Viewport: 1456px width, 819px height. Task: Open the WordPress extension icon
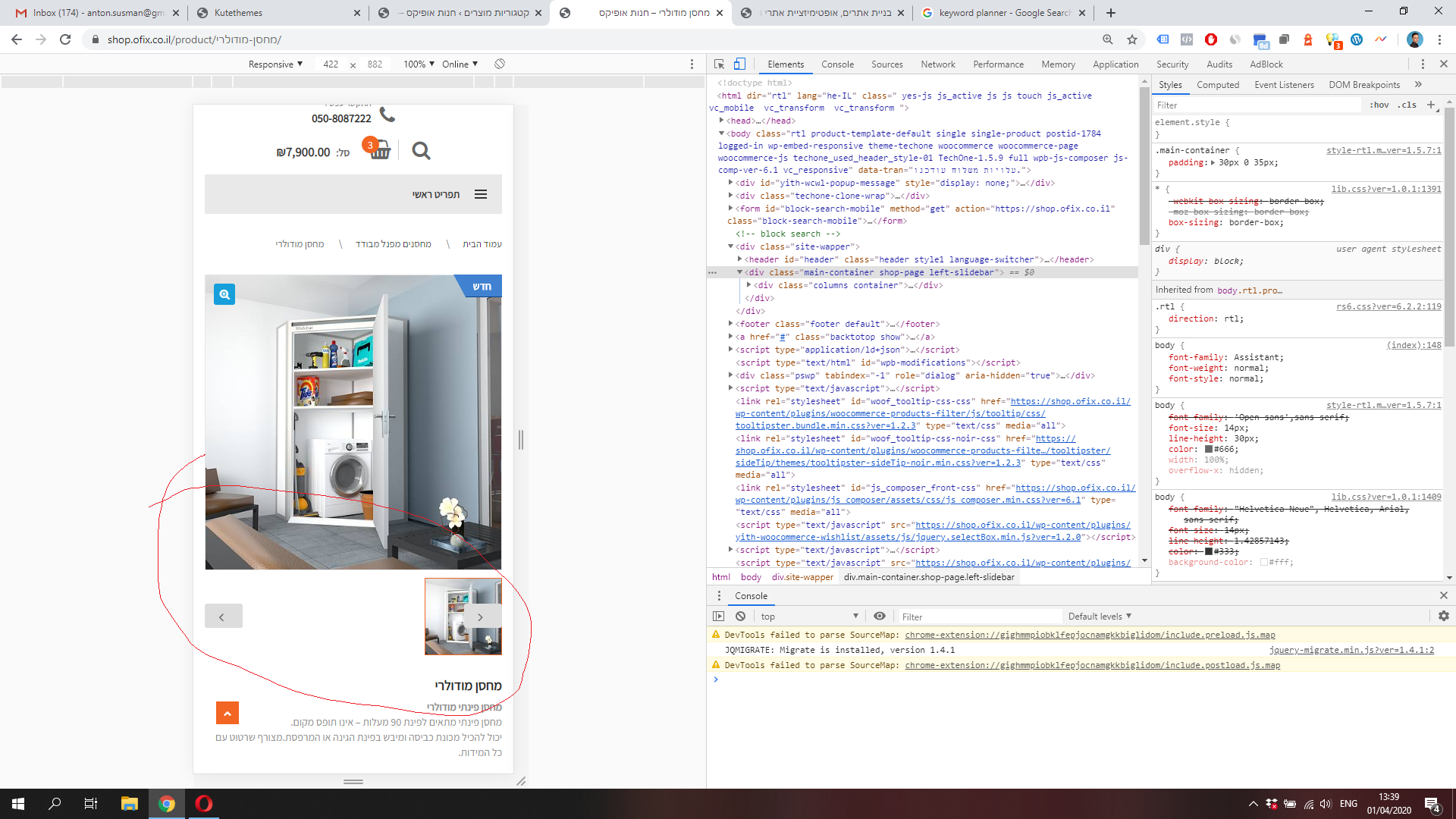[1357, 39]
